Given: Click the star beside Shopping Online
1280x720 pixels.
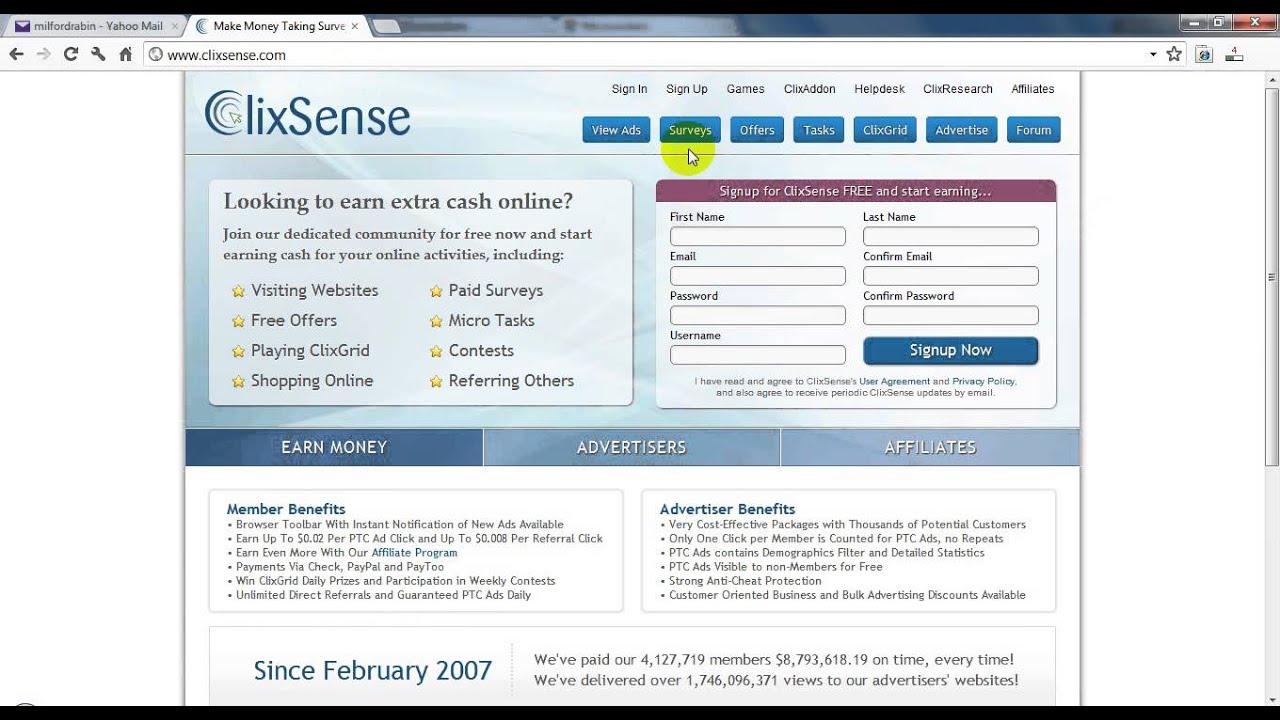Looking at the screenshot, I should pyautogui.click(x=238, y=382).
